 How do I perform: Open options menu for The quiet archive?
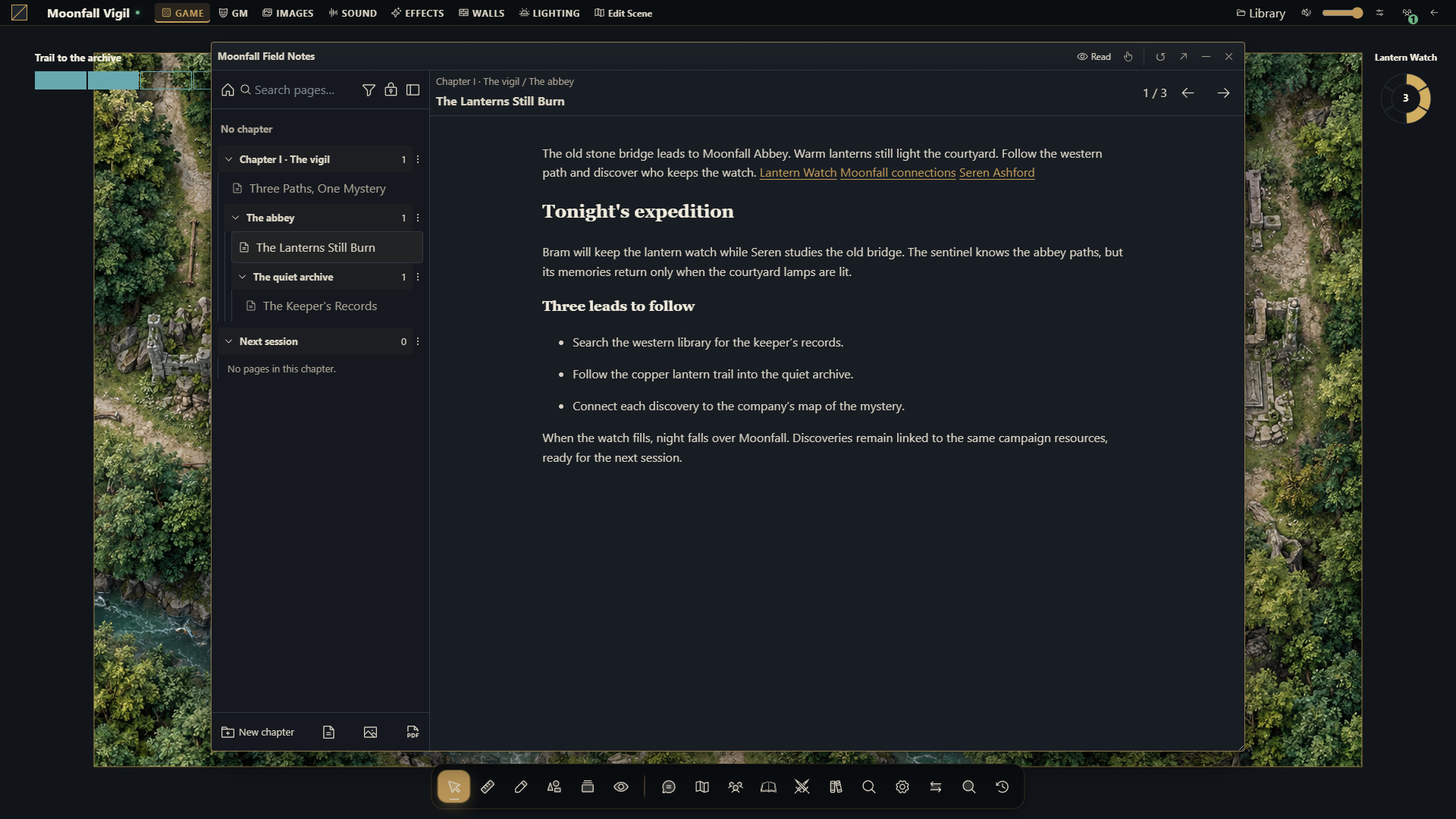point(418,277)
